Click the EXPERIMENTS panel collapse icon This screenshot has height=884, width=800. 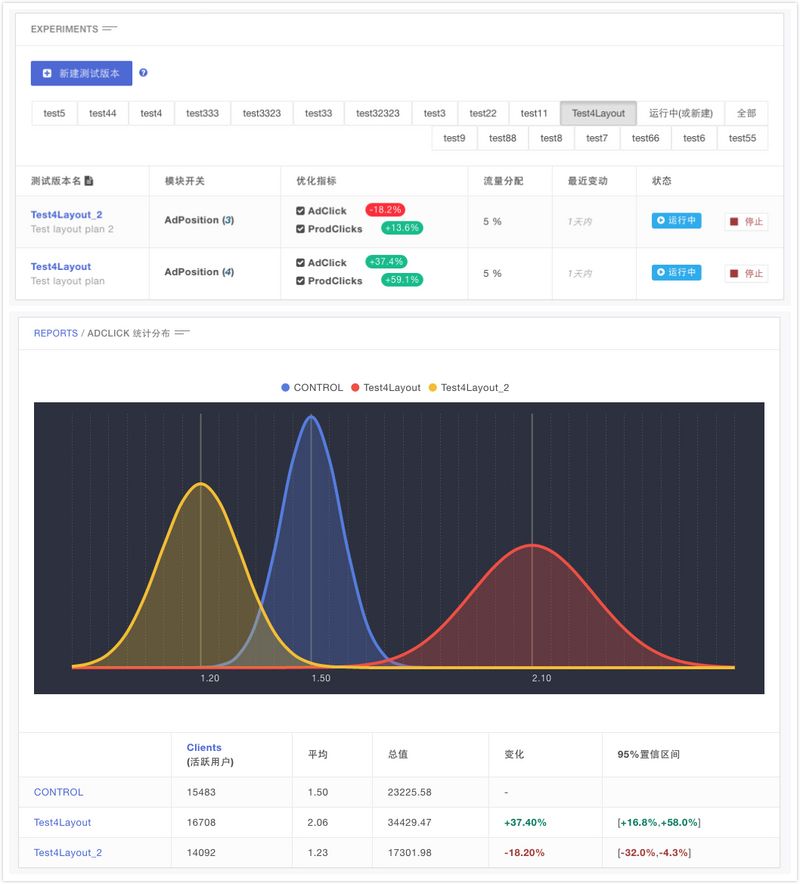pyautogui.click(x=110, y=29)
